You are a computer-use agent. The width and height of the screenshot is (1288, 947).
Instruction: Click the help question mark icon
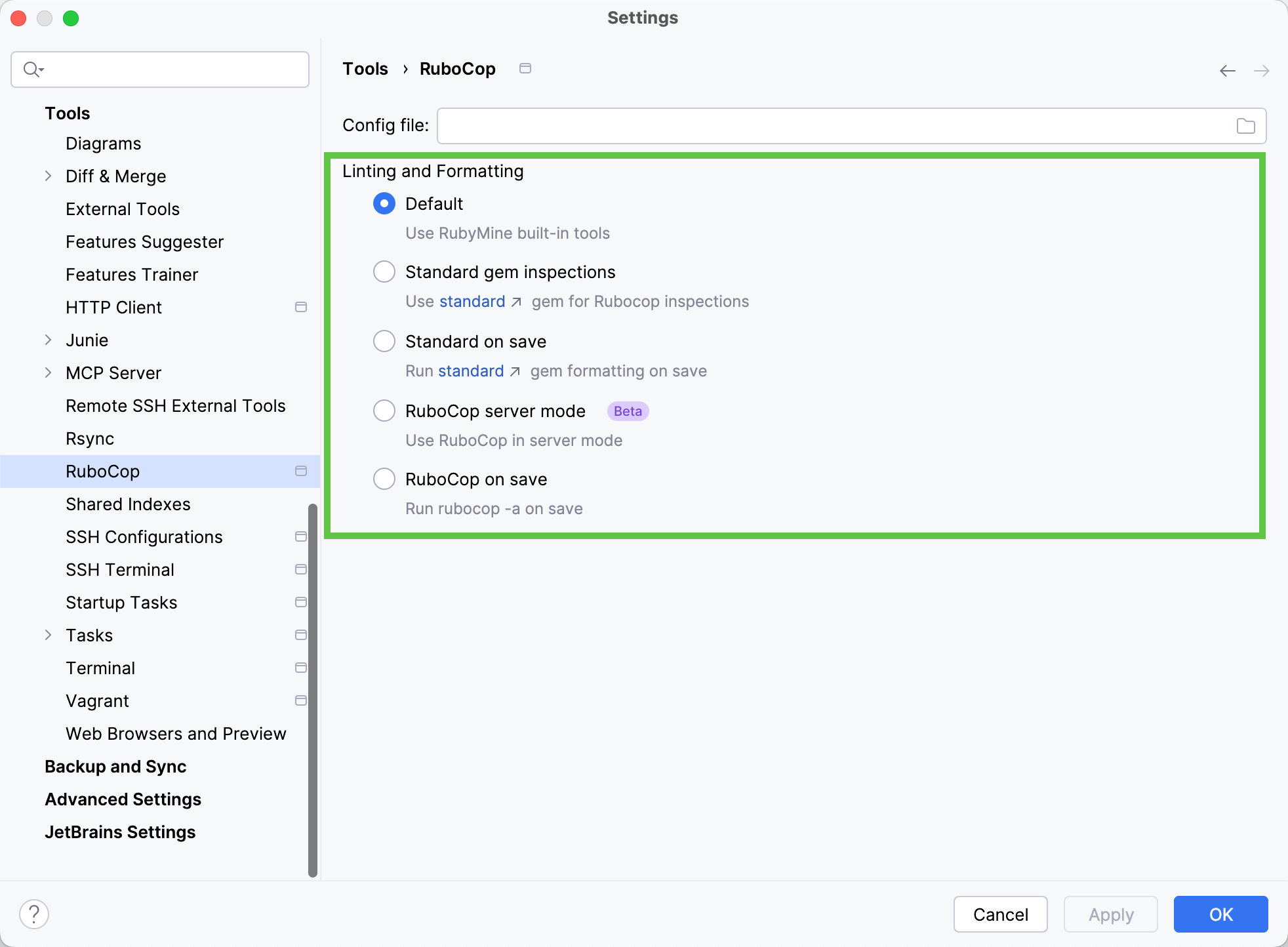point(34,913)
